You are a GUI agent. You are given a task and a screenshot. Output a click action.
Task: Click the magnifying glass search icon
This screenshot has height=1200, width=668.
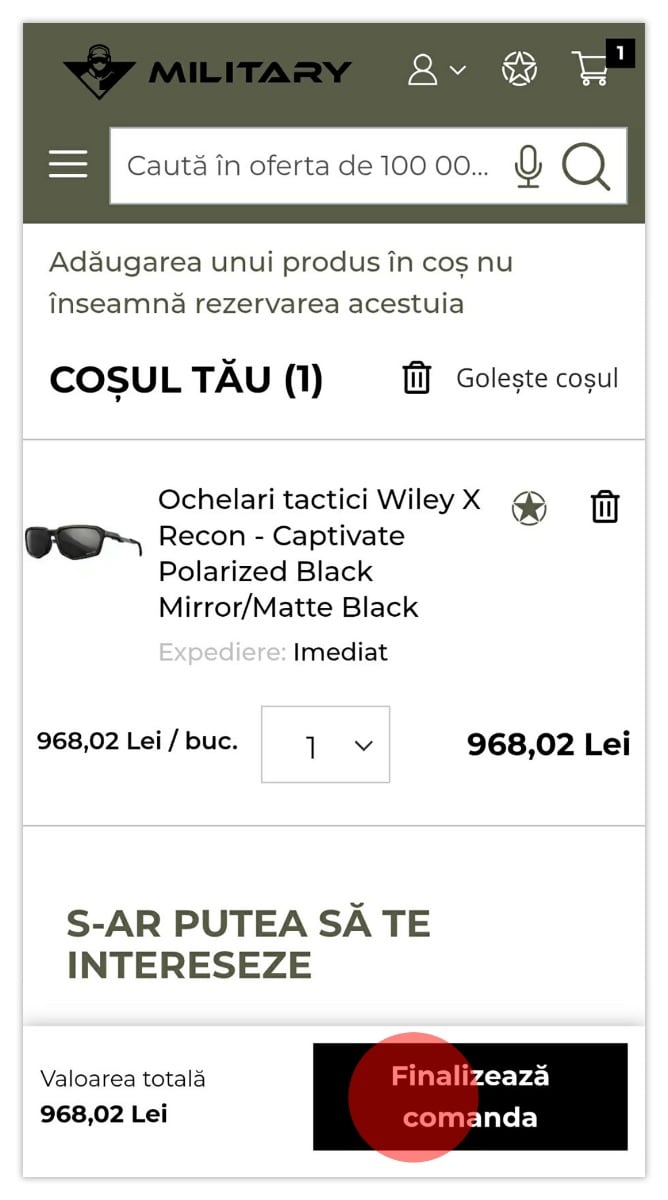coord(585,166)
